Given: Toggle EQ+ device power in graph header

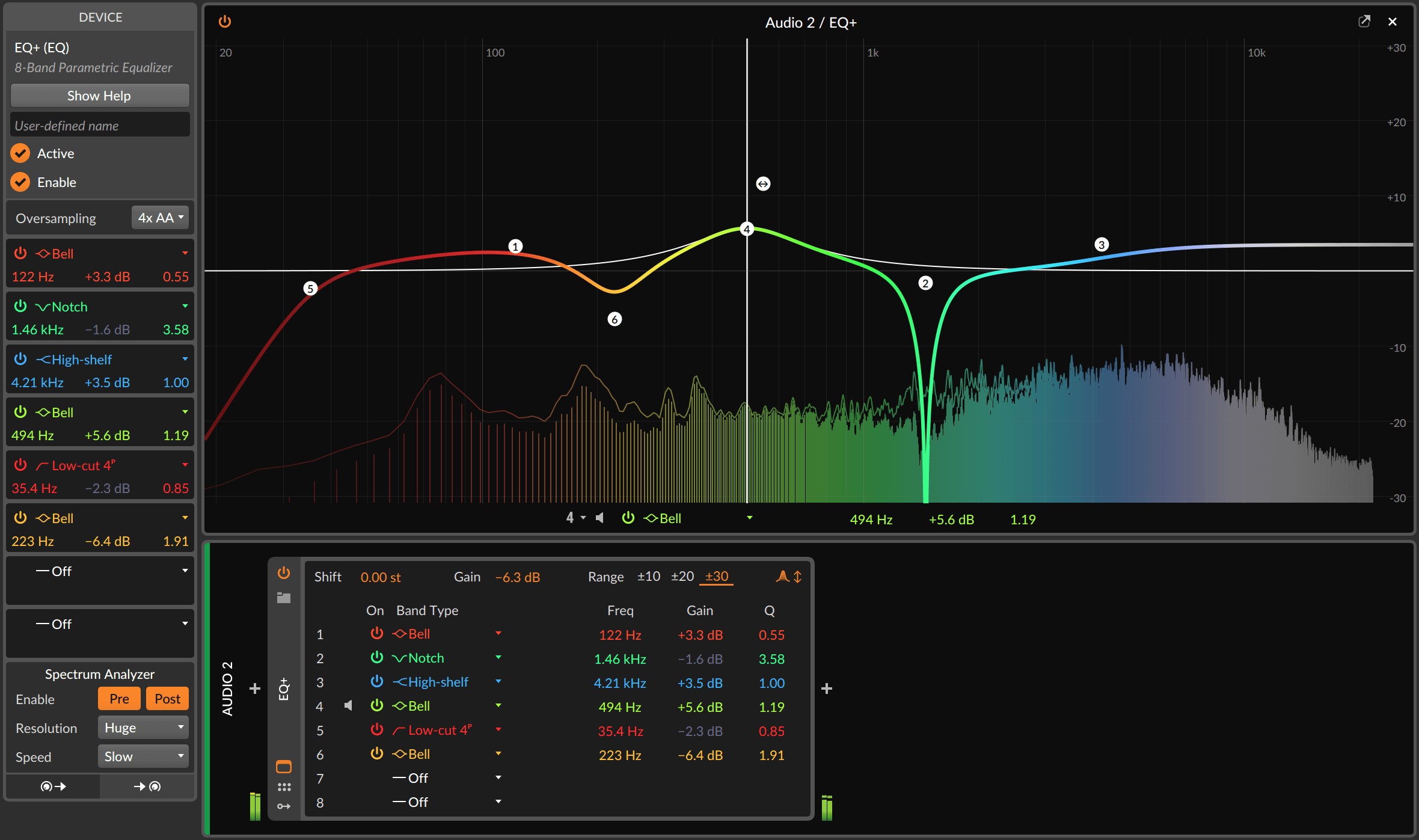Looking at the screenshot, I should 224,22.
